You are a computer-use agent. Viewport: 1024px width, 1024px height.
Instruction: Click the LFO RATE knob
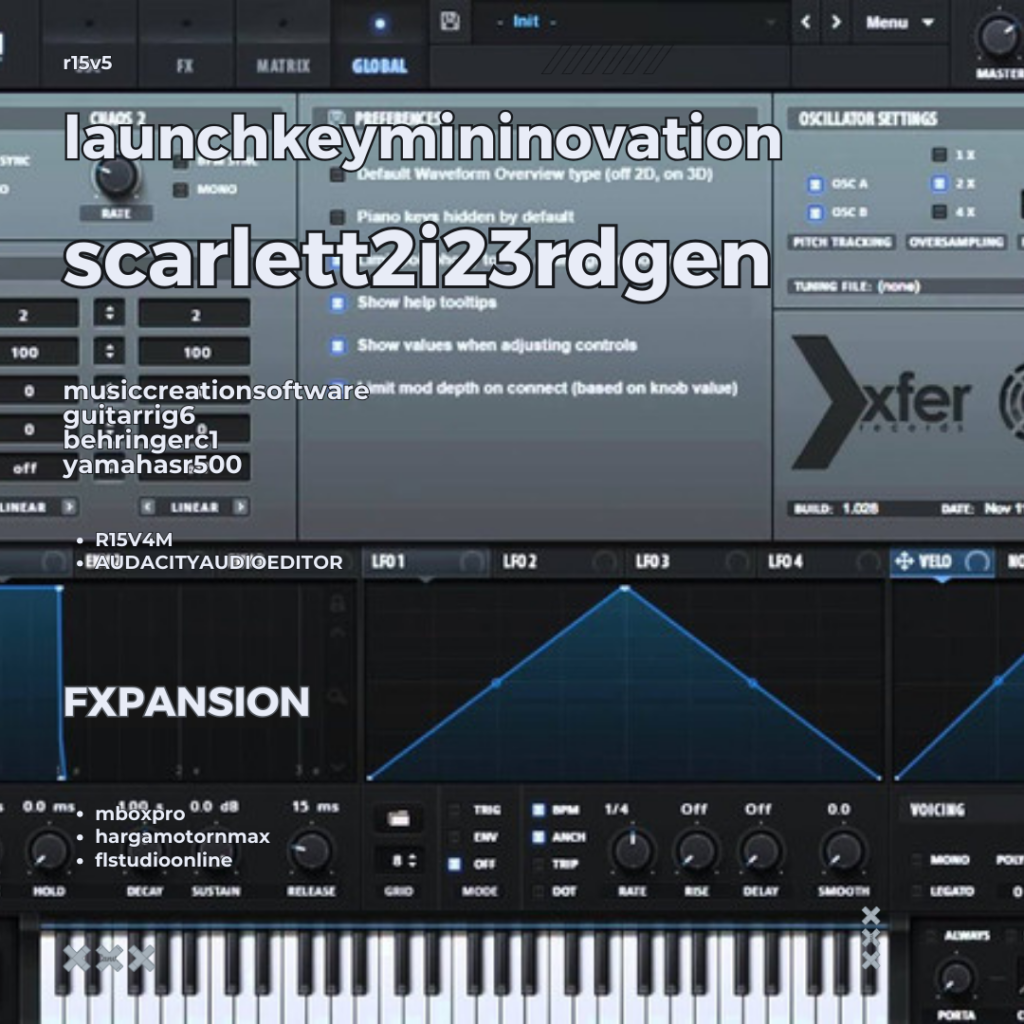632,852
